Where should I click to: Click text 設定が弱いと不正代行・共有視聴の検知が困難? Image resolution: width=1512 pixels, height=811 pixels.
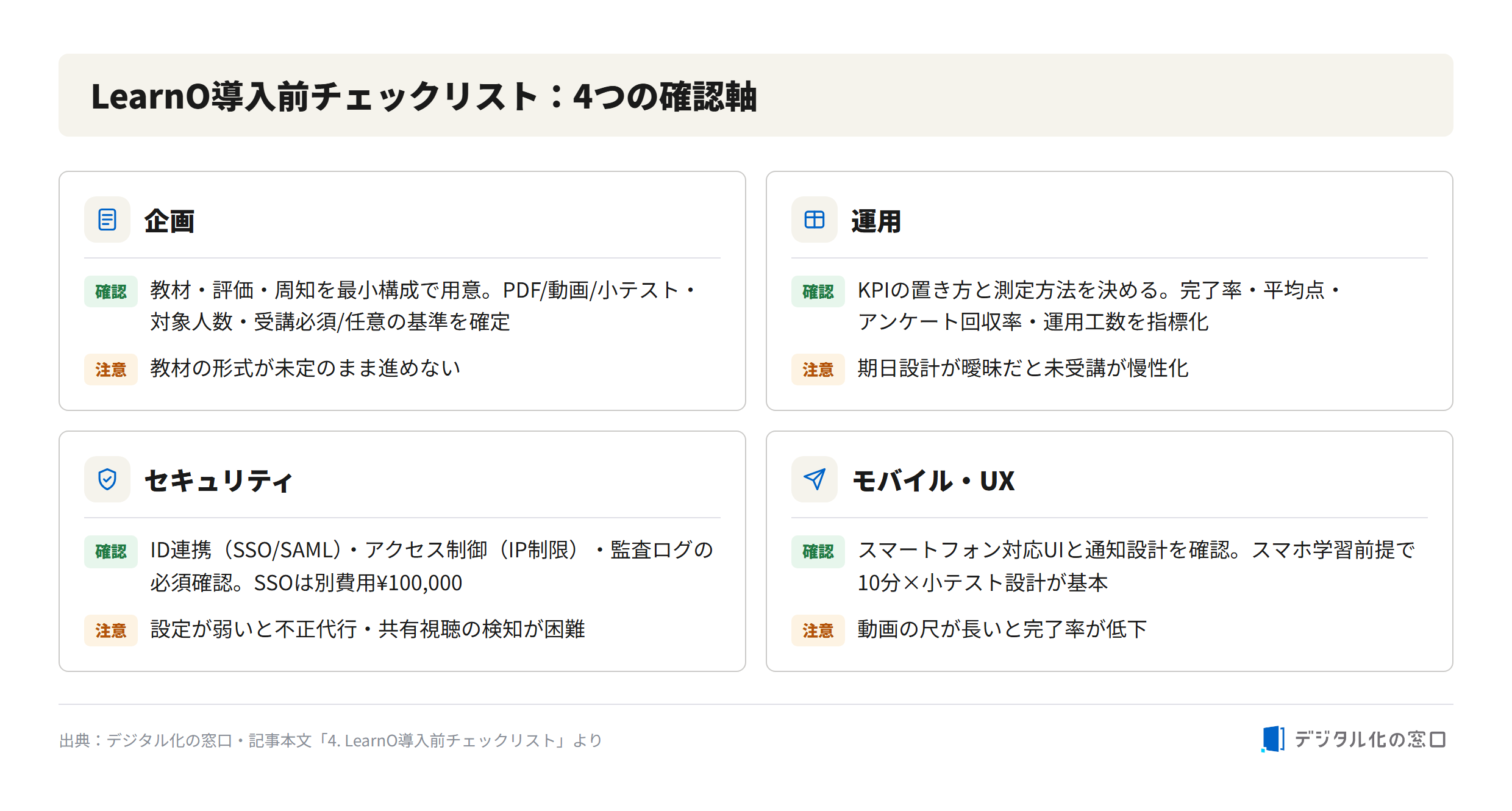368,629
